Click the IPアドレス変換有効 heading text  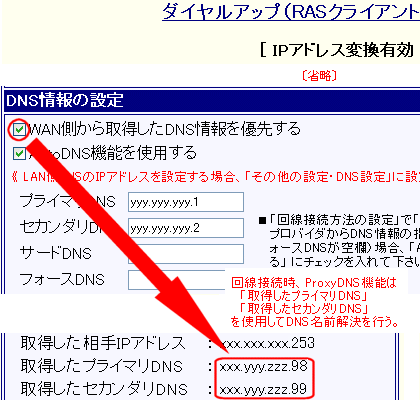point(337,51)
